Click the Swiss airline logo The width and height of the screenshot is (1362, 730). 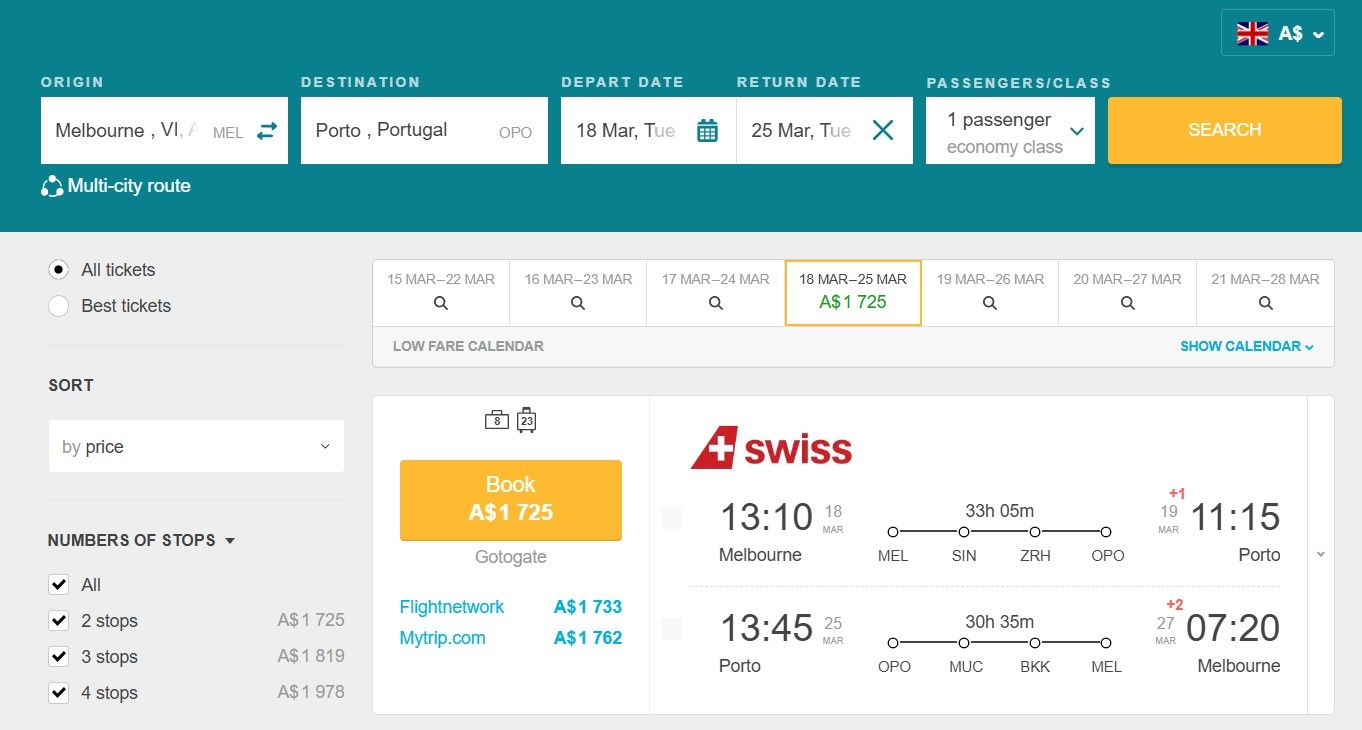[771, 448]
